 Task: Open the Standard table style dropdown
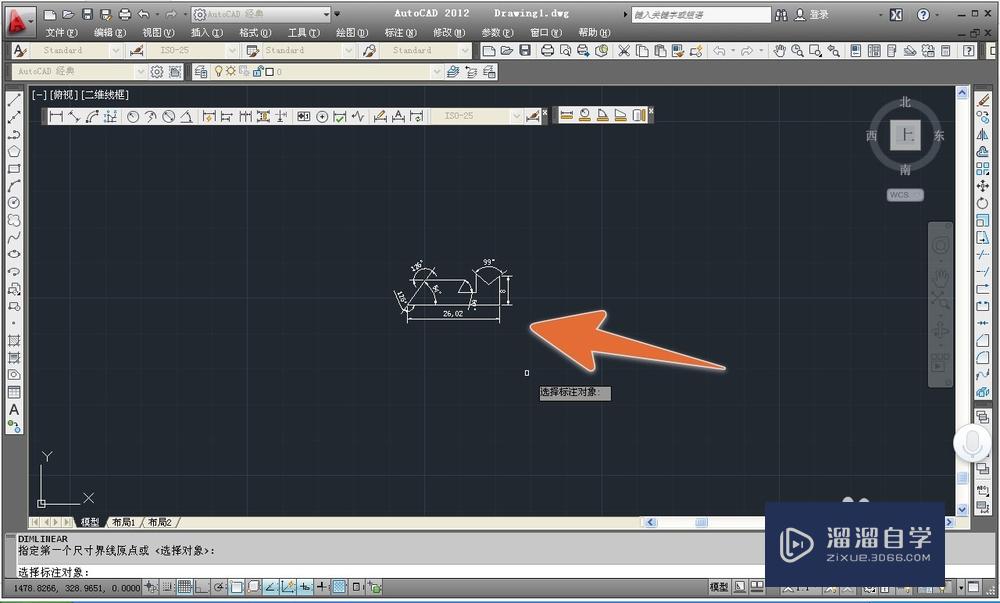point(349,50)
